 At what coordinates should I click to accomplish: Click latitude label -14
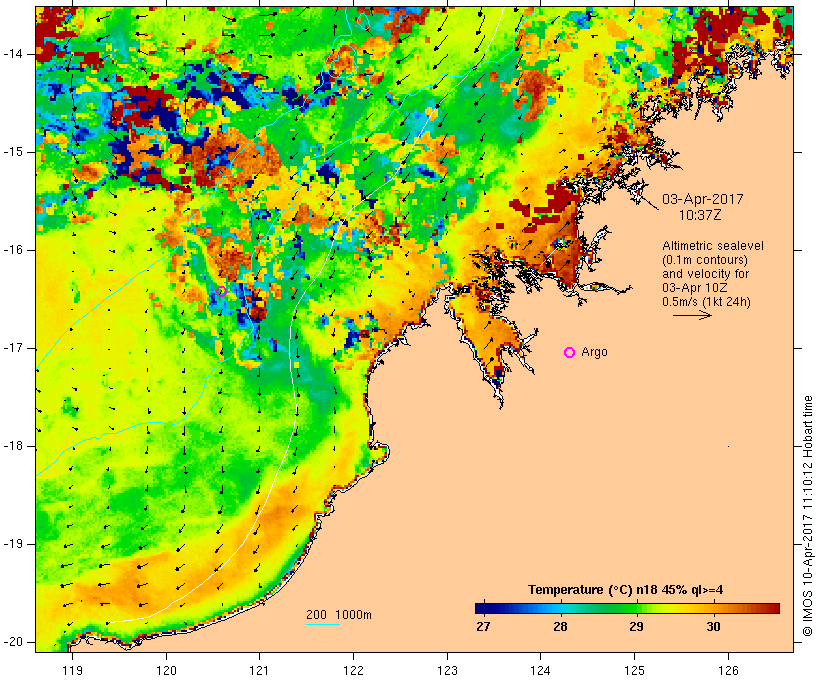coord(13,54)
